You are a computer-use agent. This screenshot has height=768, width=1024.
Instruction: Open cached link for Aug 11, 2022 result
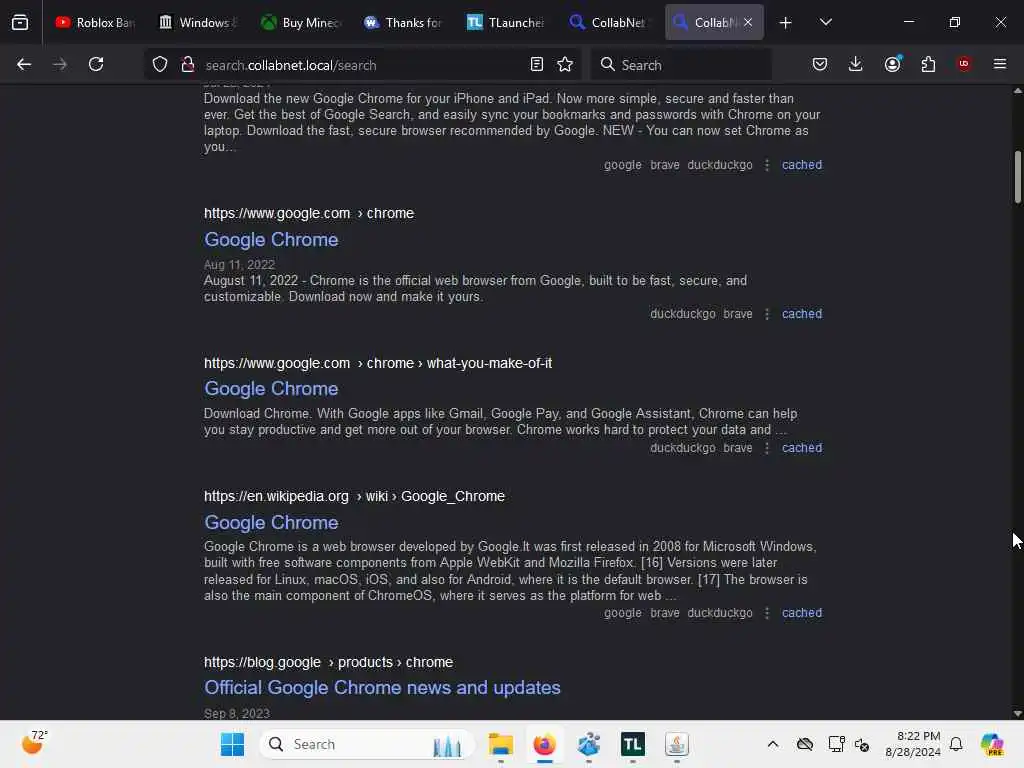(x=801, y=313)
